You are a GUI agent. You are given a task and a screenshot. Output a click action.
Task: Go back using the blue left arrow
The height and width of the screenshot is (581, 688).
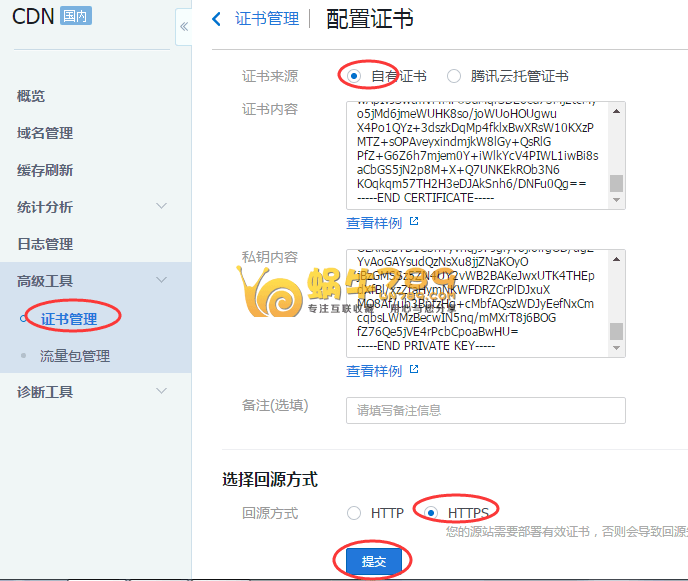tap(216, 19)
